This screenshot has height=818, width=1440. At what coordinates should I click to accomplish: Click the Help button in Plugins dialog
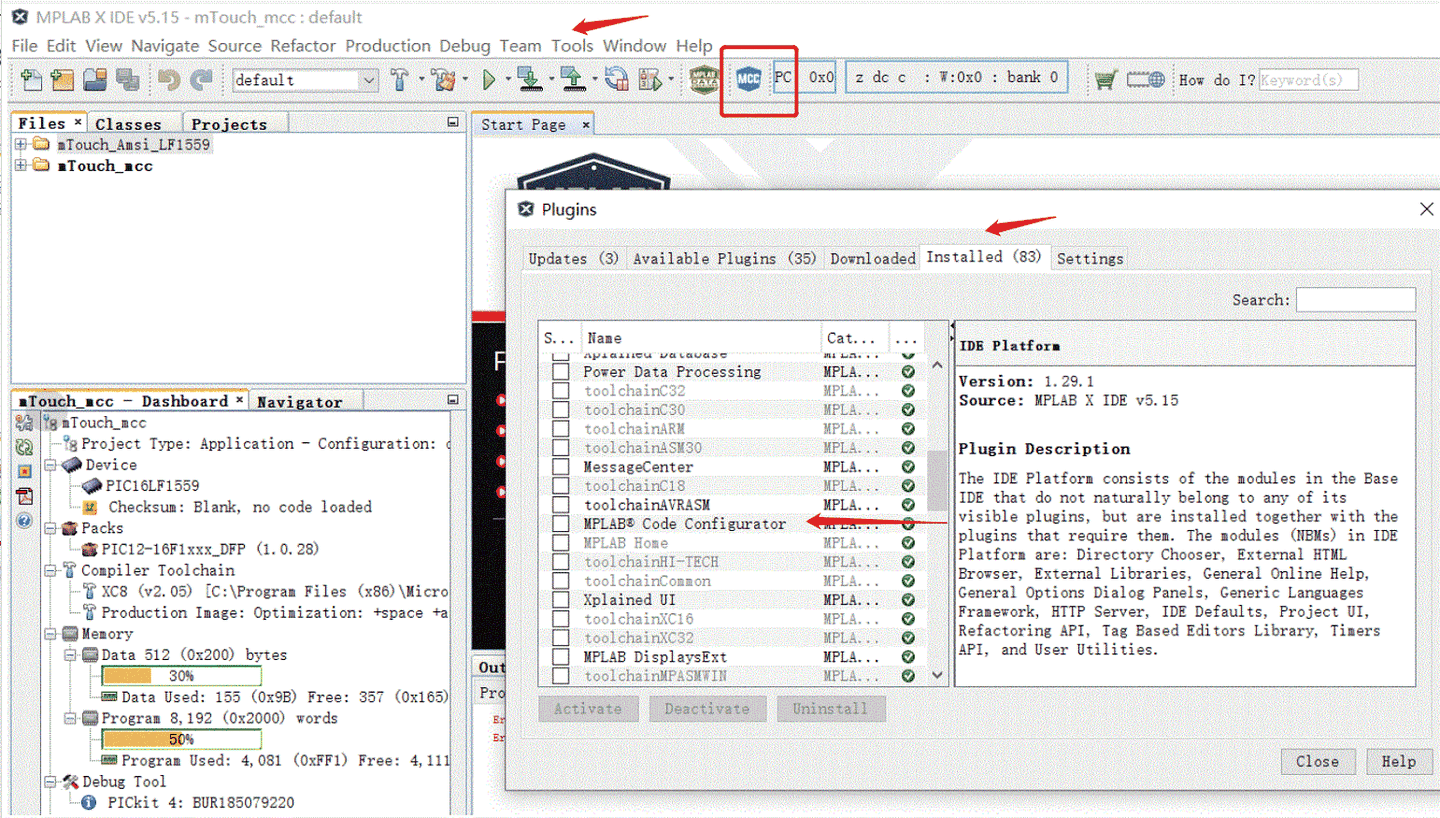pos(1398,761)
